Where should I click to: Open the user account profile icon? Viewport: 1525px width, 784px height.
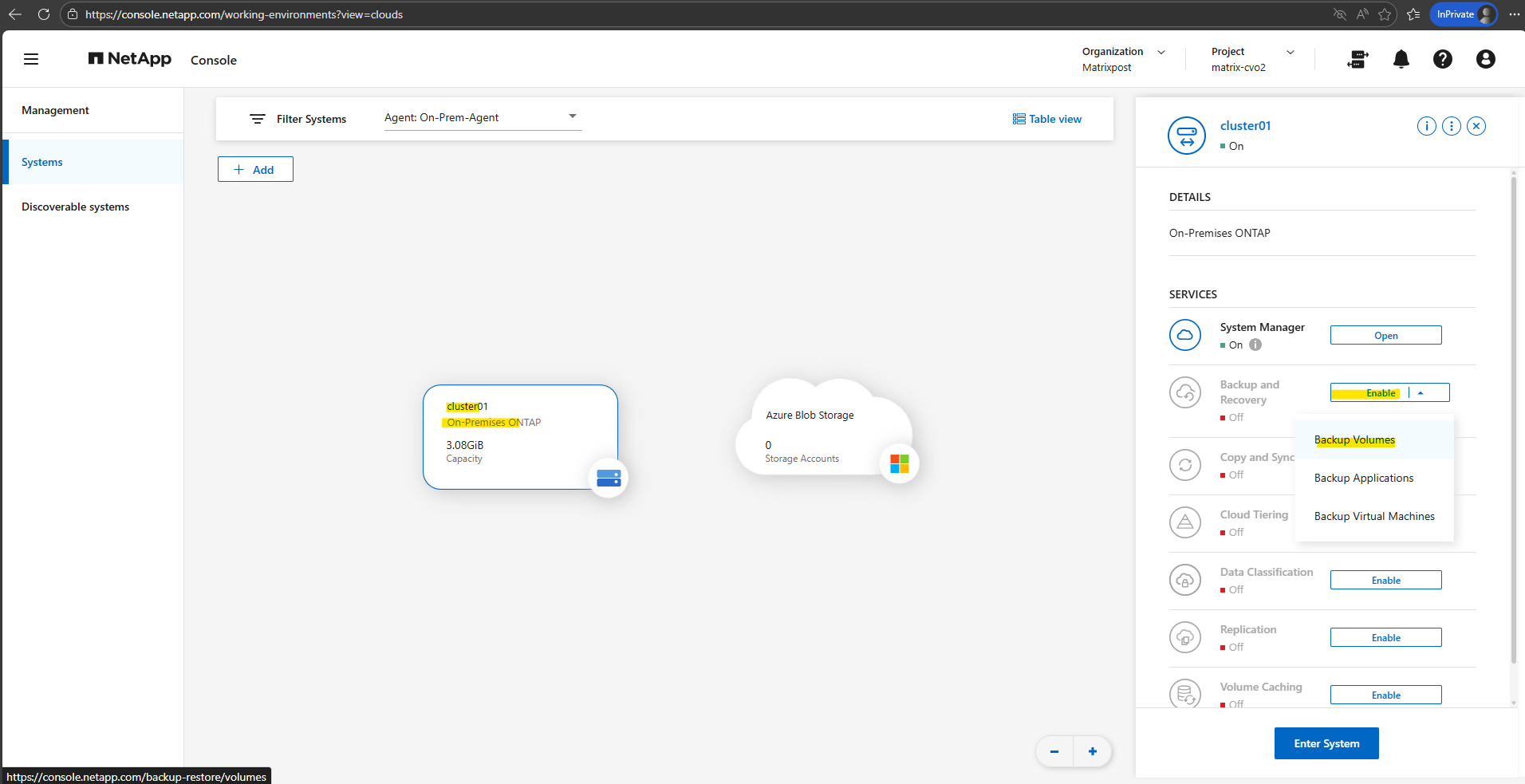pyautogui.click(x=1485, y=59)
